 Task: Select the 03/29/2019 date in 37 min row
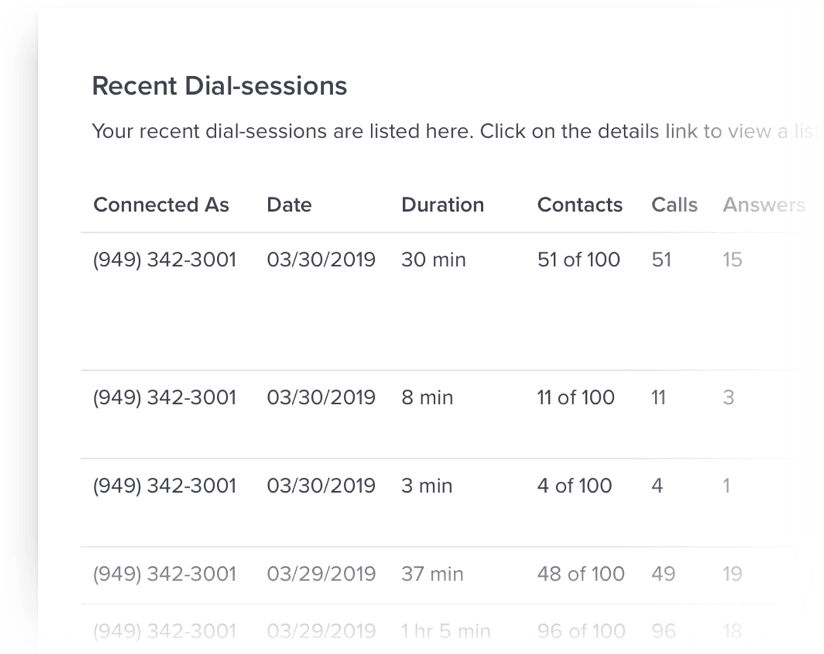(x=321, y=574)
